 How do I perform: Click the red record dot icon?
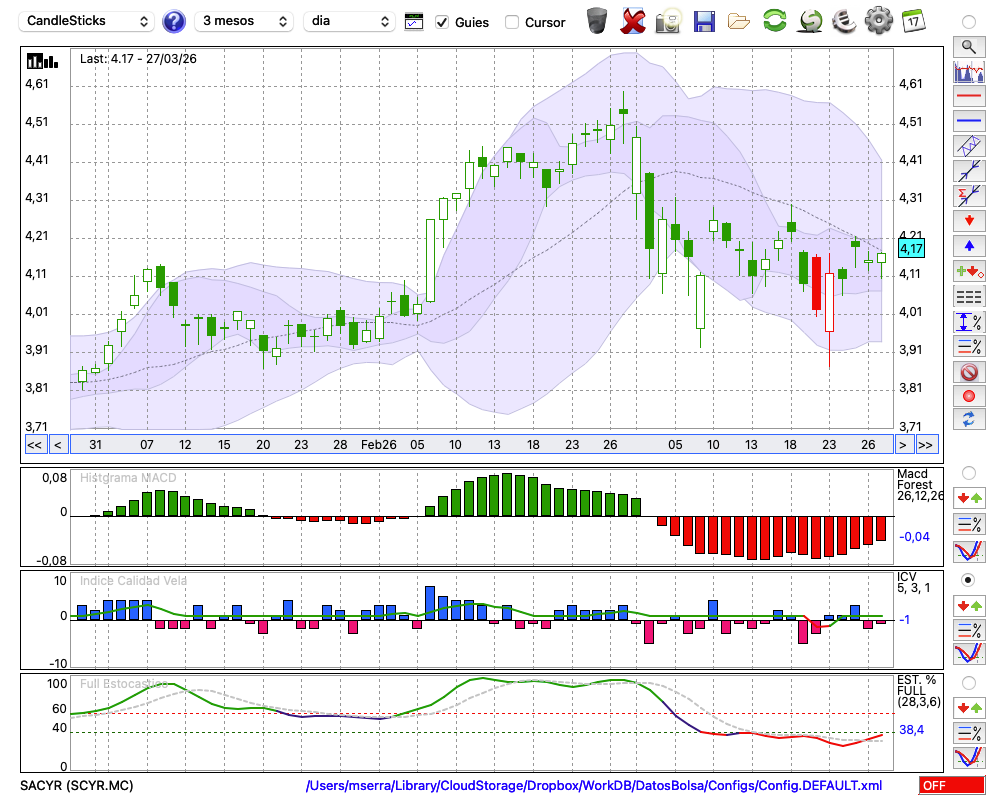click(969, 396)
